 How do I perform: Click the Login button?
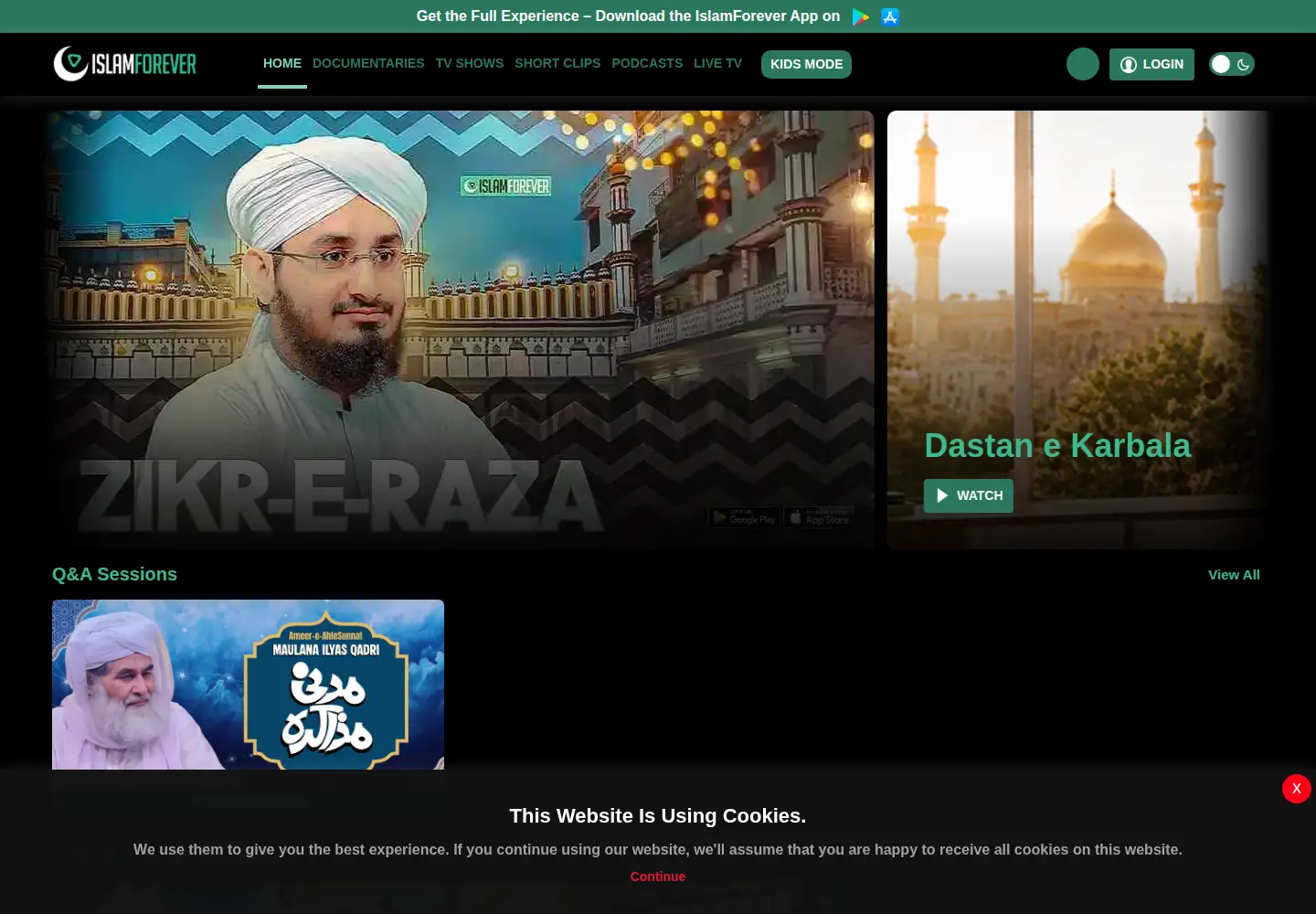1151,64
